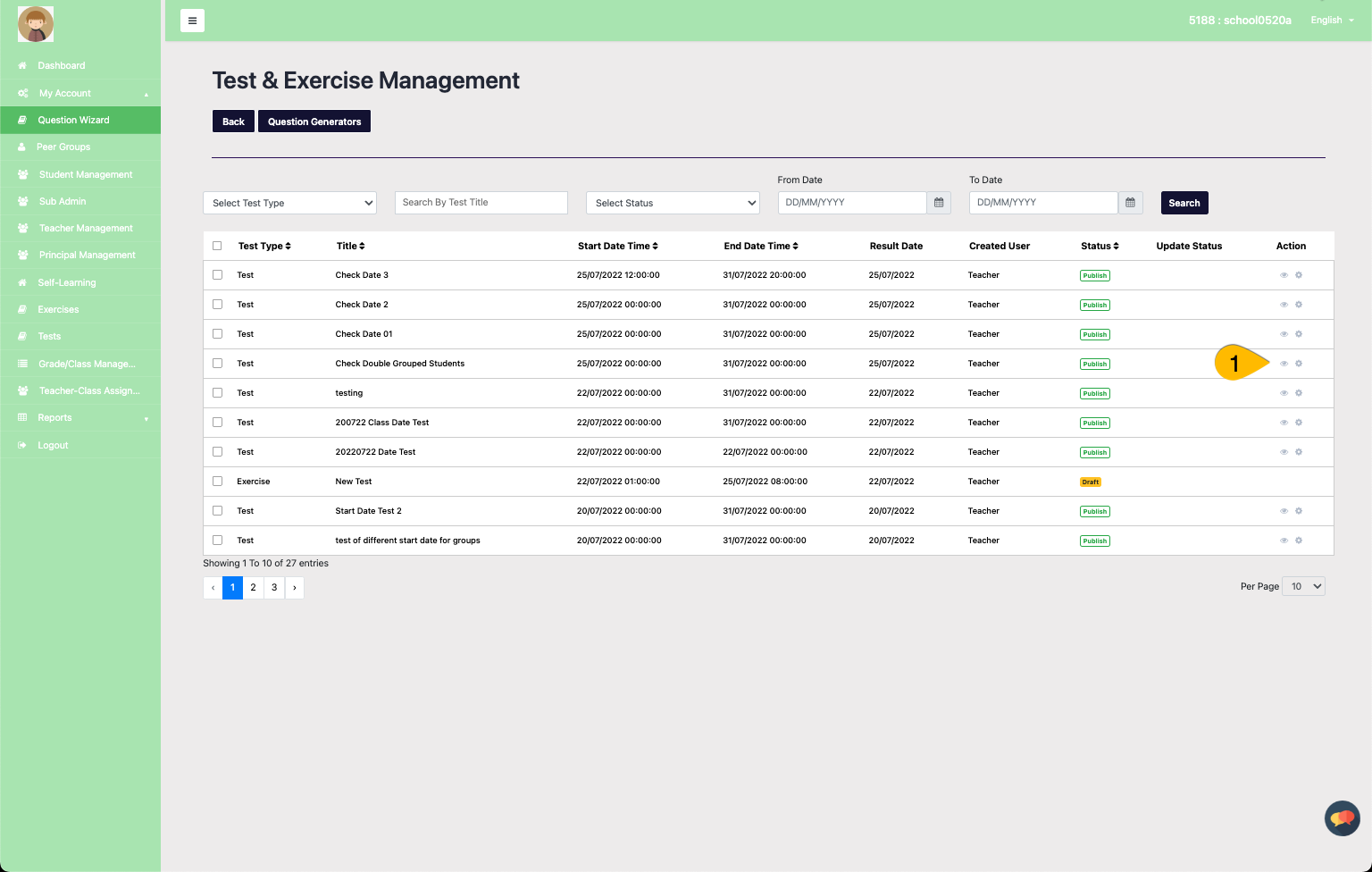Open the chat support bubble icon

click(x=1342, y=817)
